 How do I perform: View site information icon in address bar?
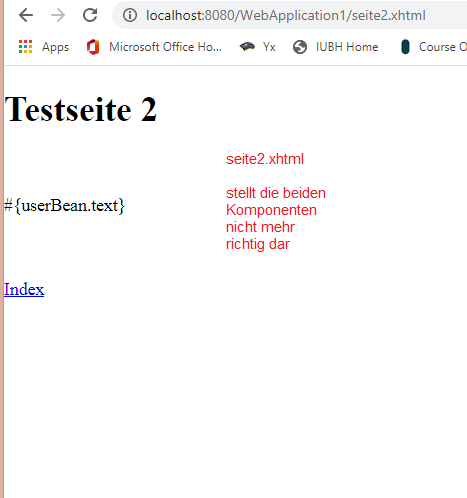tap(130, 15)
